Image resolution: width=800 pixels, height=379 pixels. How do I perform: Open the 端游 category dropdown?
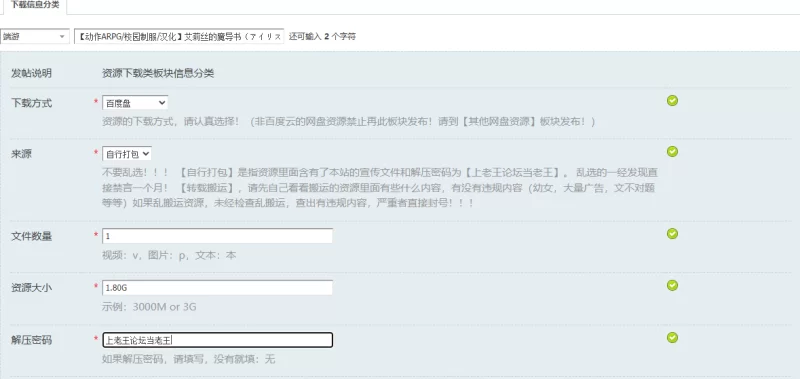[x=35, y=36]
